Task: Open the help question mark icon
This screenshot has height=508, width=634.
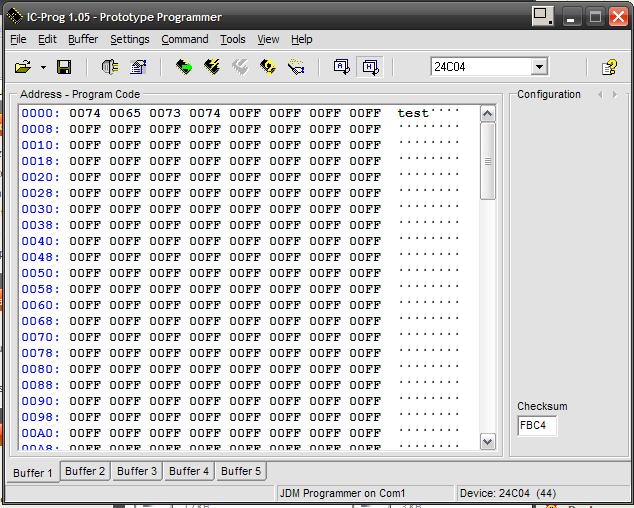Action: (609, 67)
